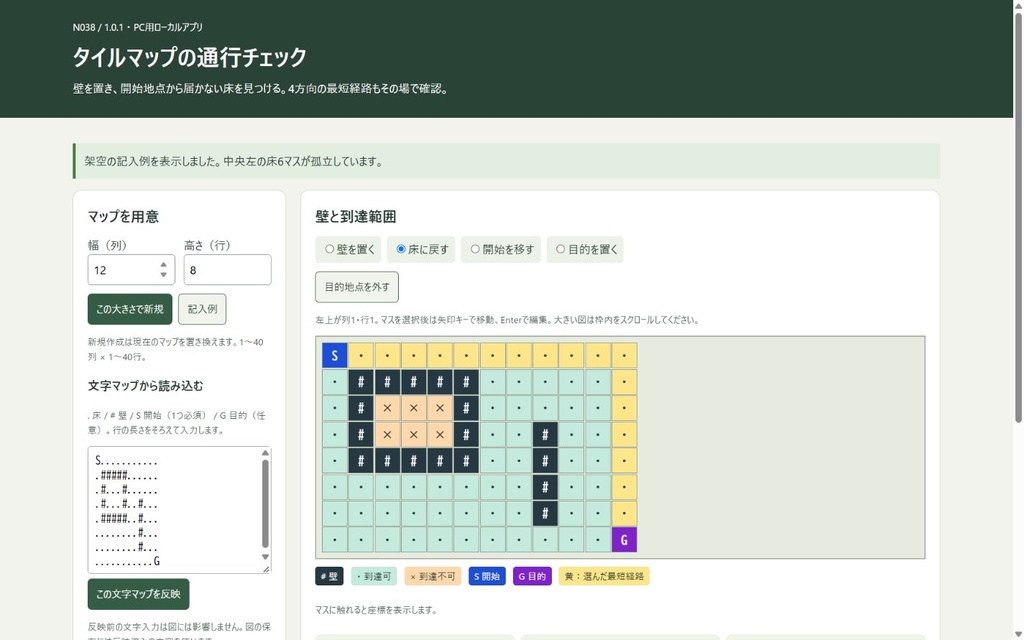1024x640 pixels.
Task: Decrease the 幅 (列) value with the down arrow
Action: click(x=163, y=275)
